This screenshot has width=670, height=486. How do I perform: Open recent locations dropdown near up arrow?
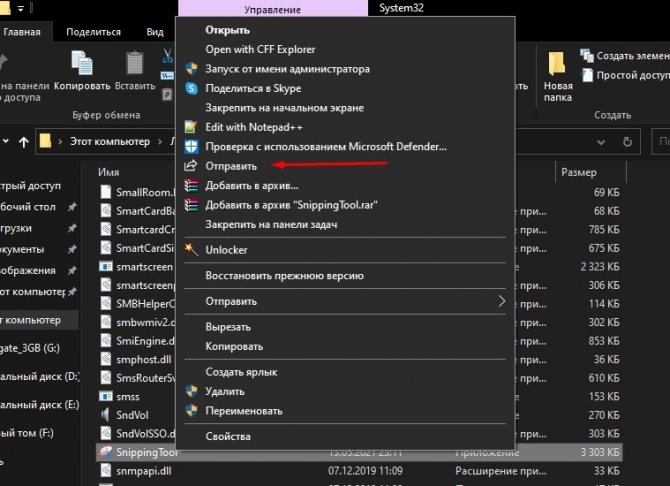click(x=6, y=141)
